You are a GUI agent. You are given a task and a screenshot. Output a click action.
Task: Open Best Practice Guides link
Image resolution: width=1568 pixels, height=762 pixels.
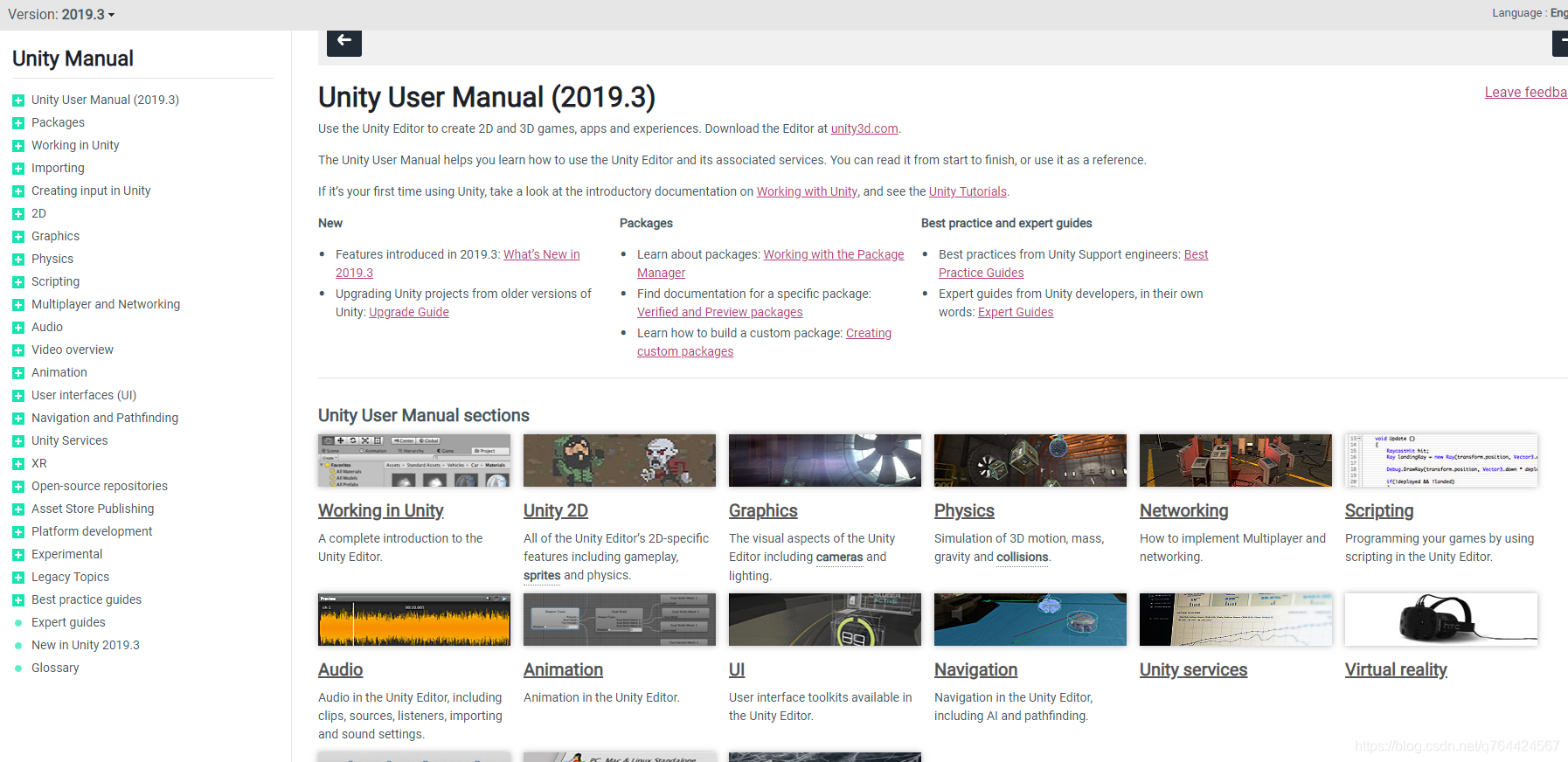(981, 273)
